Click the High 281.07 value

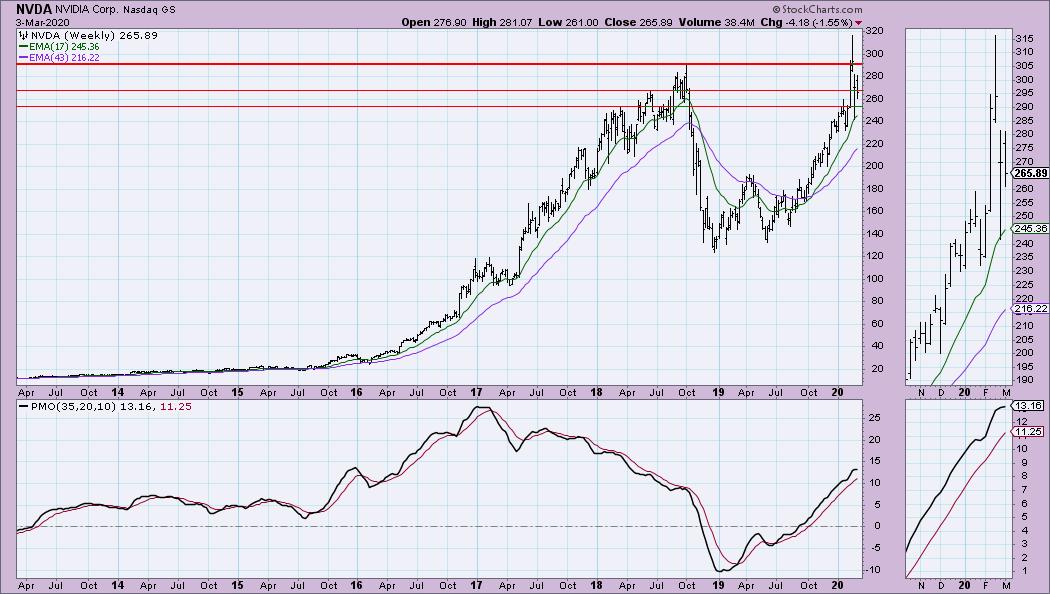click(x=502, y=22)
